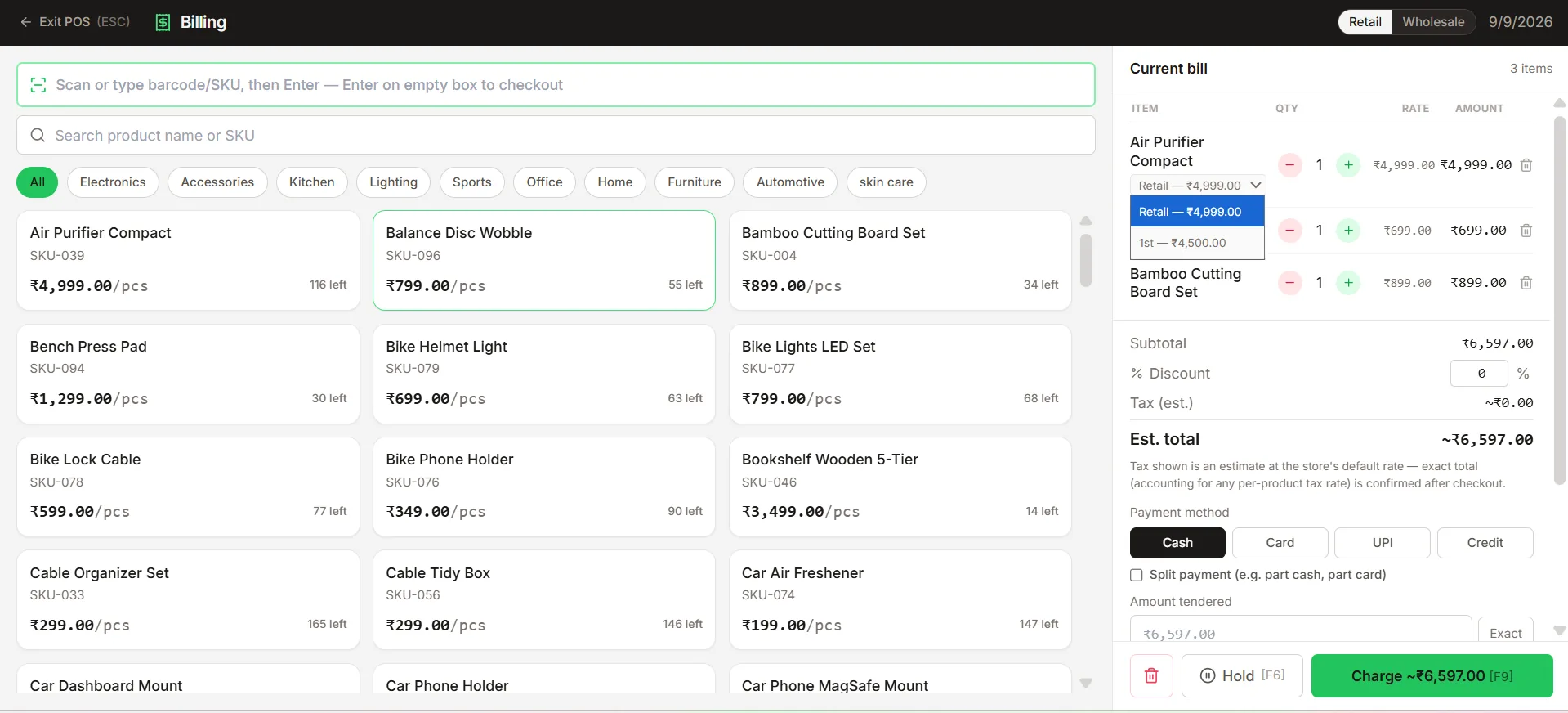
Task: Click the percent Discount input field
Action: click(x=1479, y=374)
